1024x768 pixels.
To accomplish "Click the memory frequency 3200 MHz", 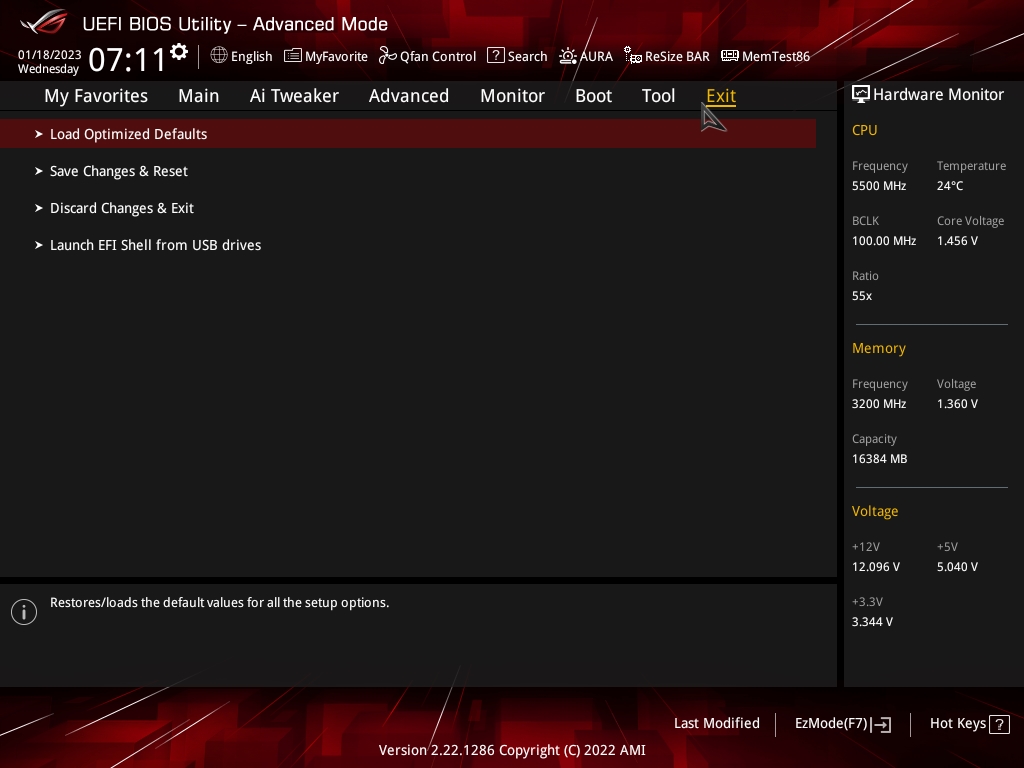I will [x=879, y=404].
